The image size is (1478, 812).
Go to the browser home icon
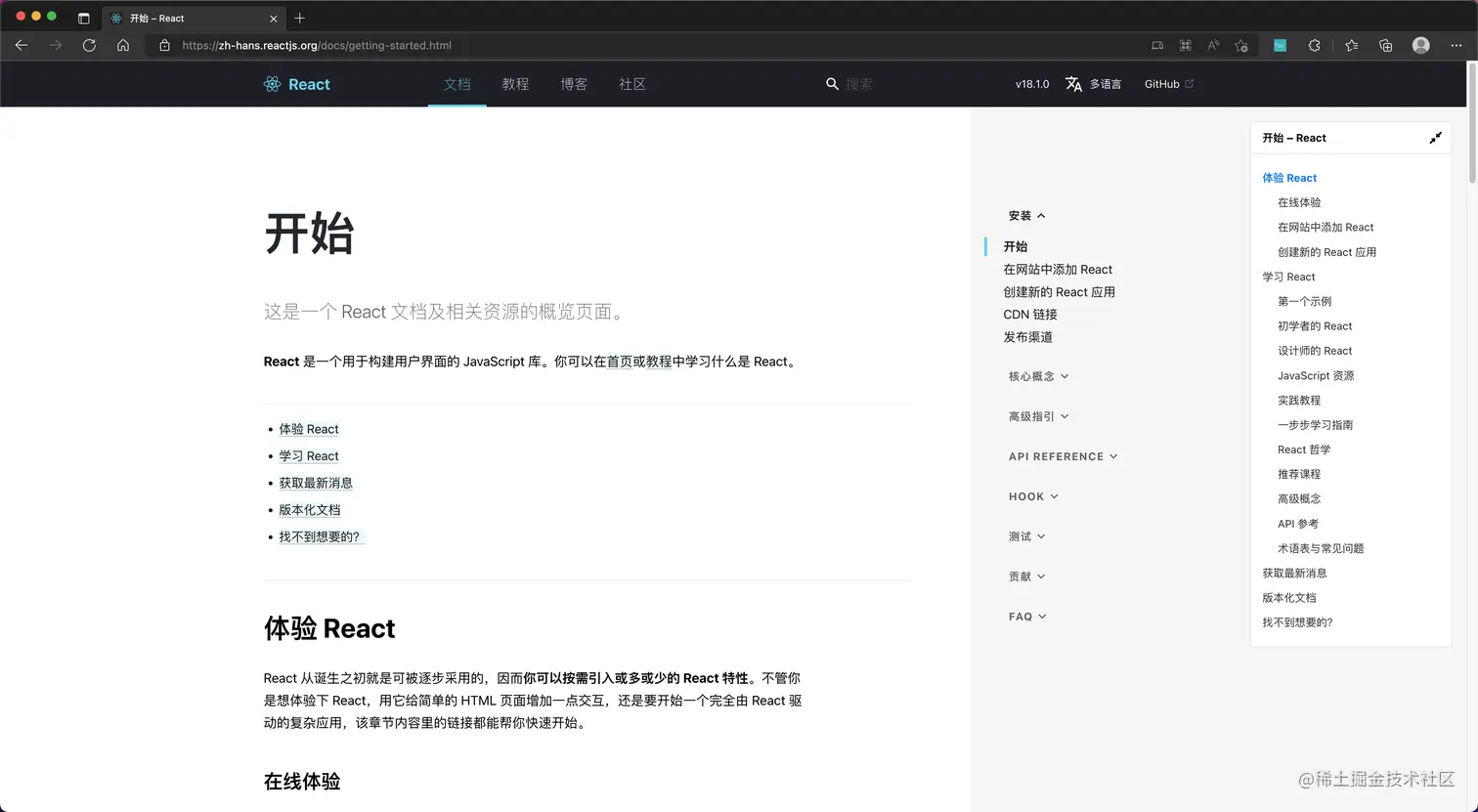pyautogui.click(x=123, y=45)
